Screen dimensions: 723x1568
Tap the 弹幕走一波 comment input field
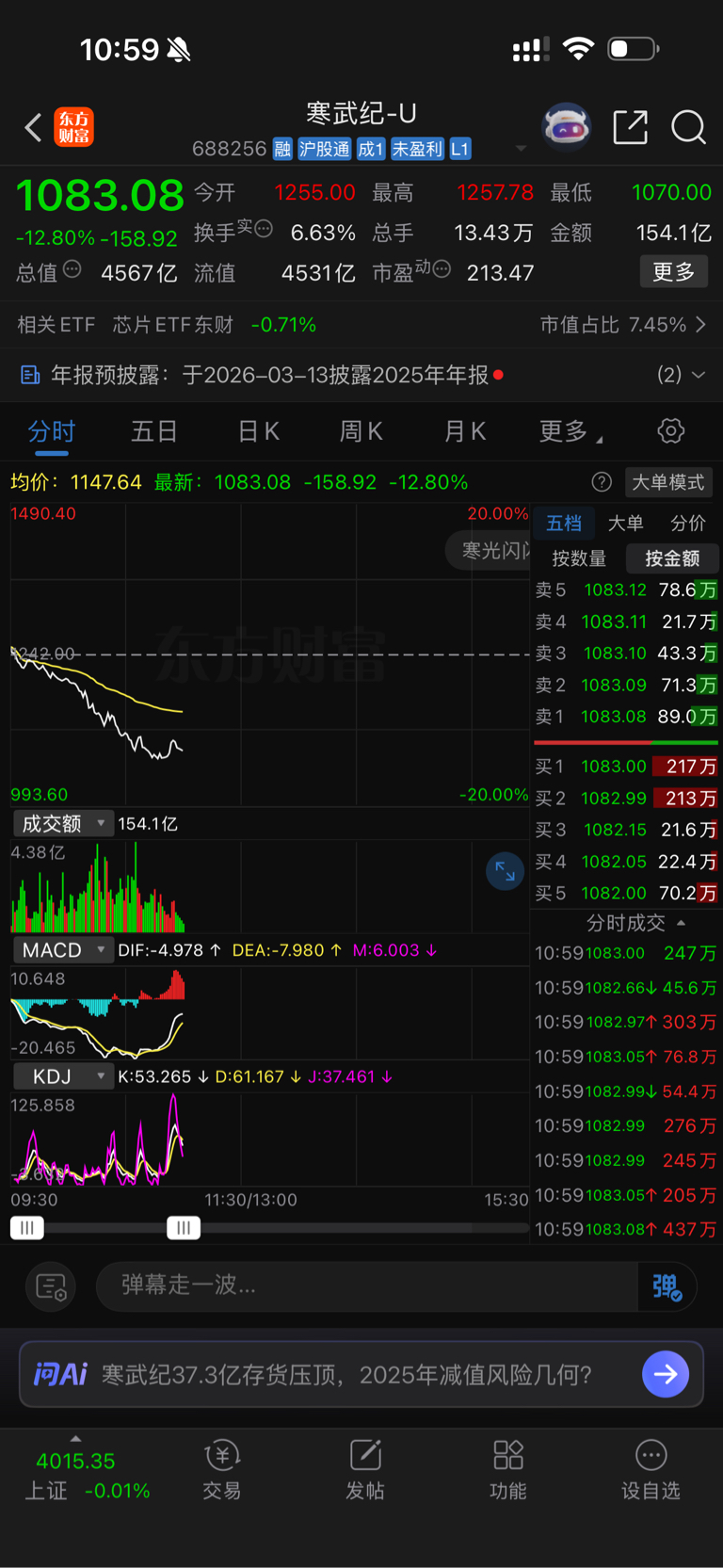[367, 1286]
